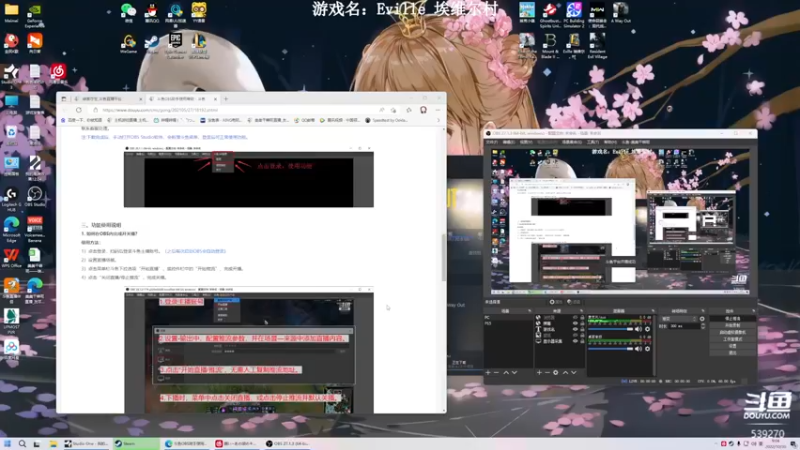Image resolution: width=800 pixels, height=450 pixels.
Task: Move the selected source down in OBS
Action: (573, 372)
